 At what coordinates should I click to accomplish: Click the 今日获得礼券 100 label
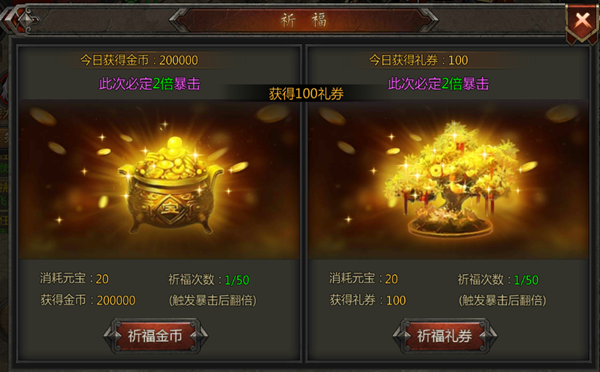point(419,60)
